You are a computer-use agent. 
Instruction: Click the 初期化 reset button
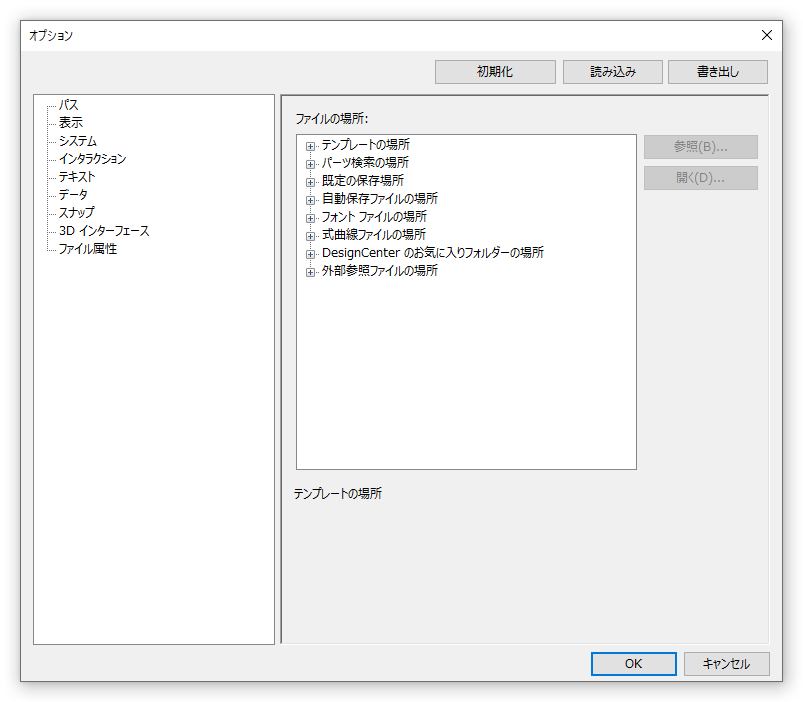click(x=495, y=72)
